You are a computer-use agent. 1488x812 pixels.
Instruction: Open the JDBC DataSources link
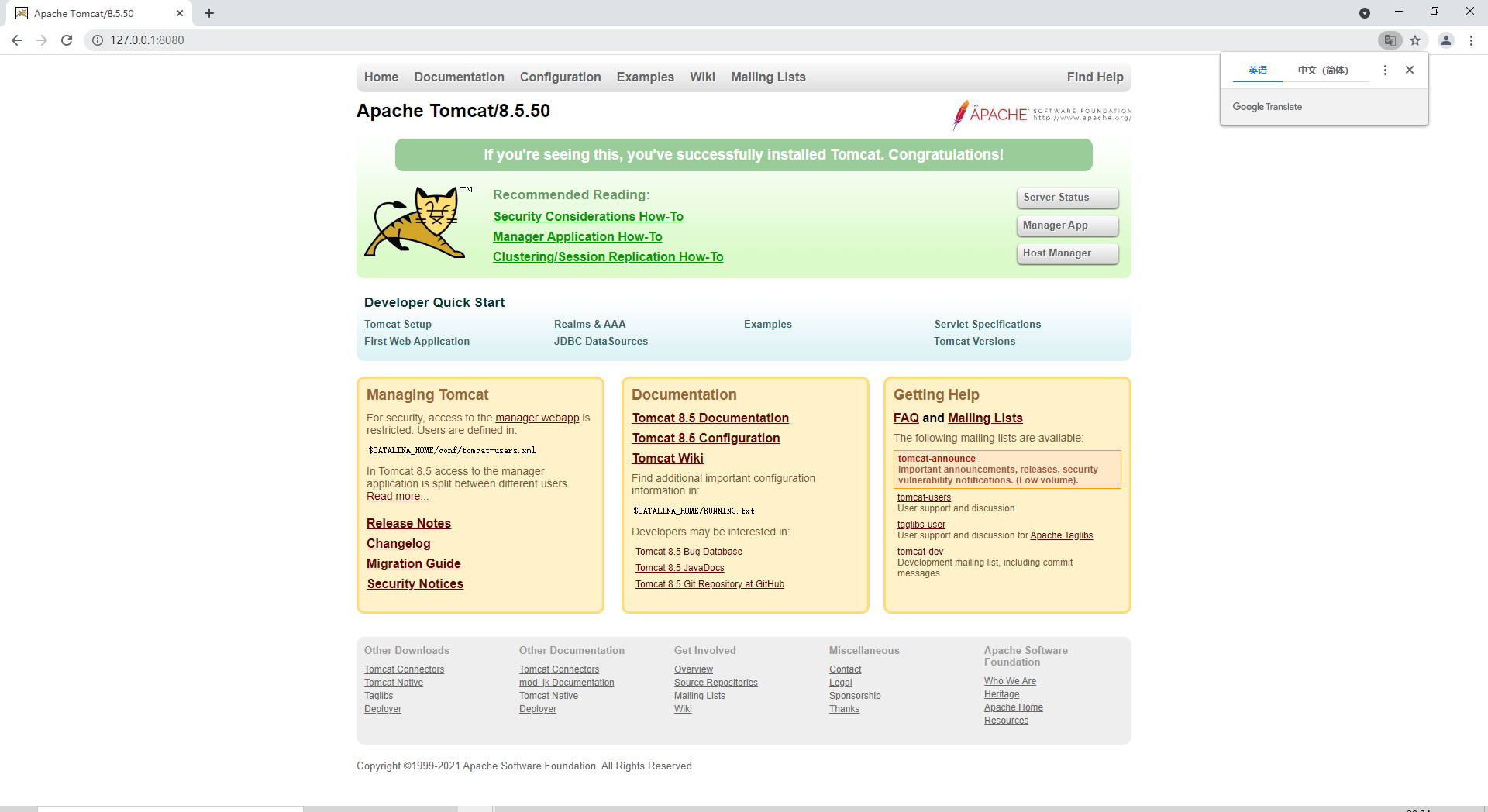(601, 342)
